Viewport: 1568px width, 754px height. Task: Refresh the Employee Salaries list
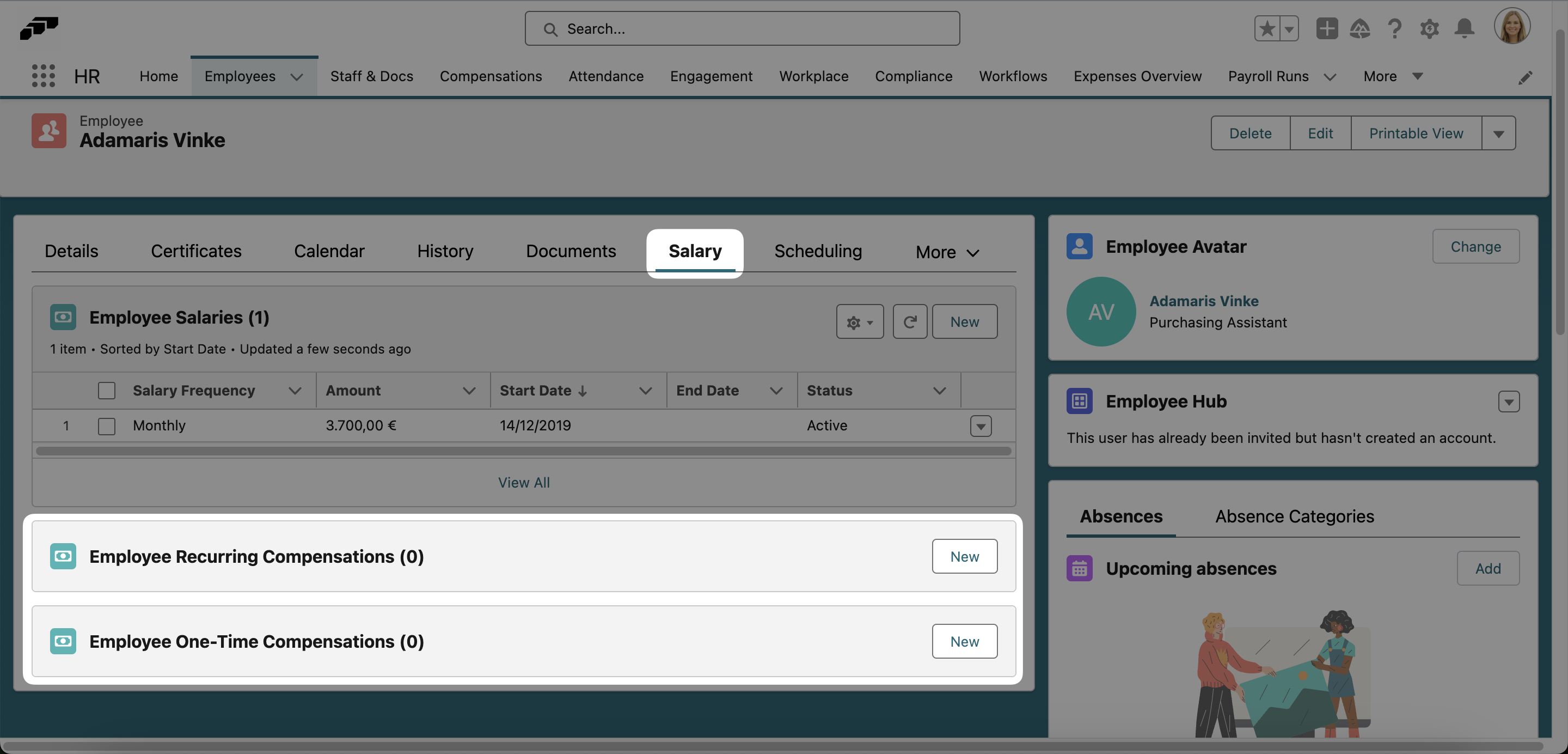click(x=909, y=321)
